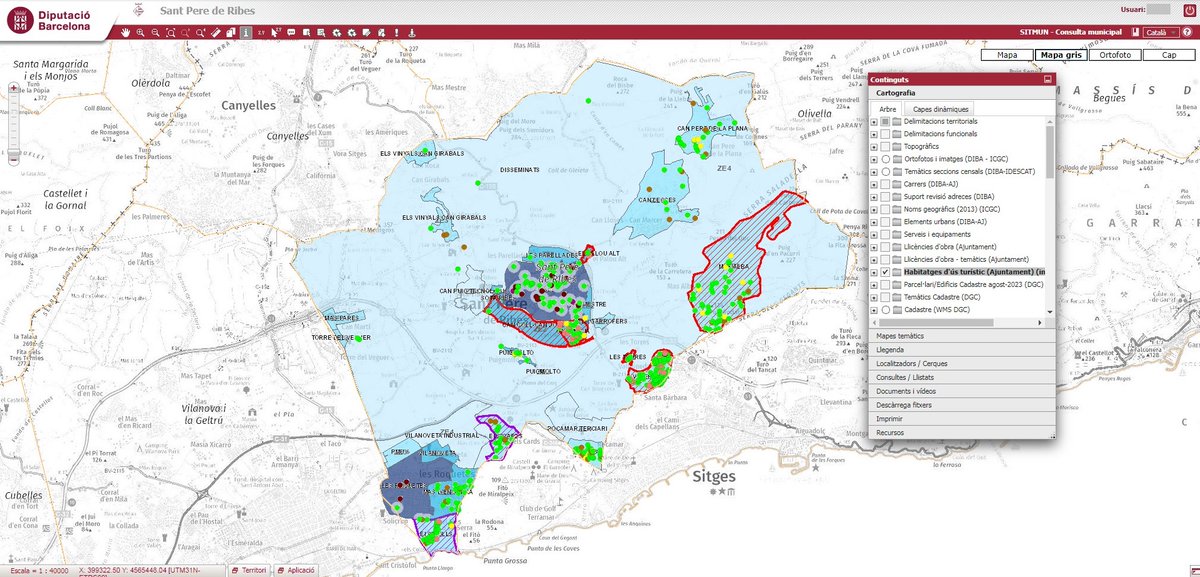Click the stamp toolbar icon
The width and height of the screenshot is (1200, 577).
point(411,33)
